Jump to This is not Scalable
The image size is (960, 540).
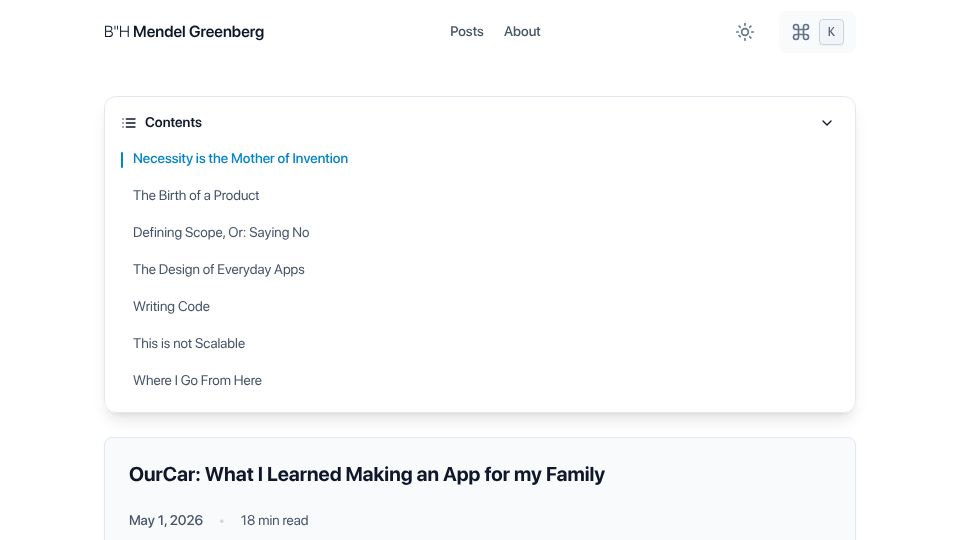tap(189, 343)
